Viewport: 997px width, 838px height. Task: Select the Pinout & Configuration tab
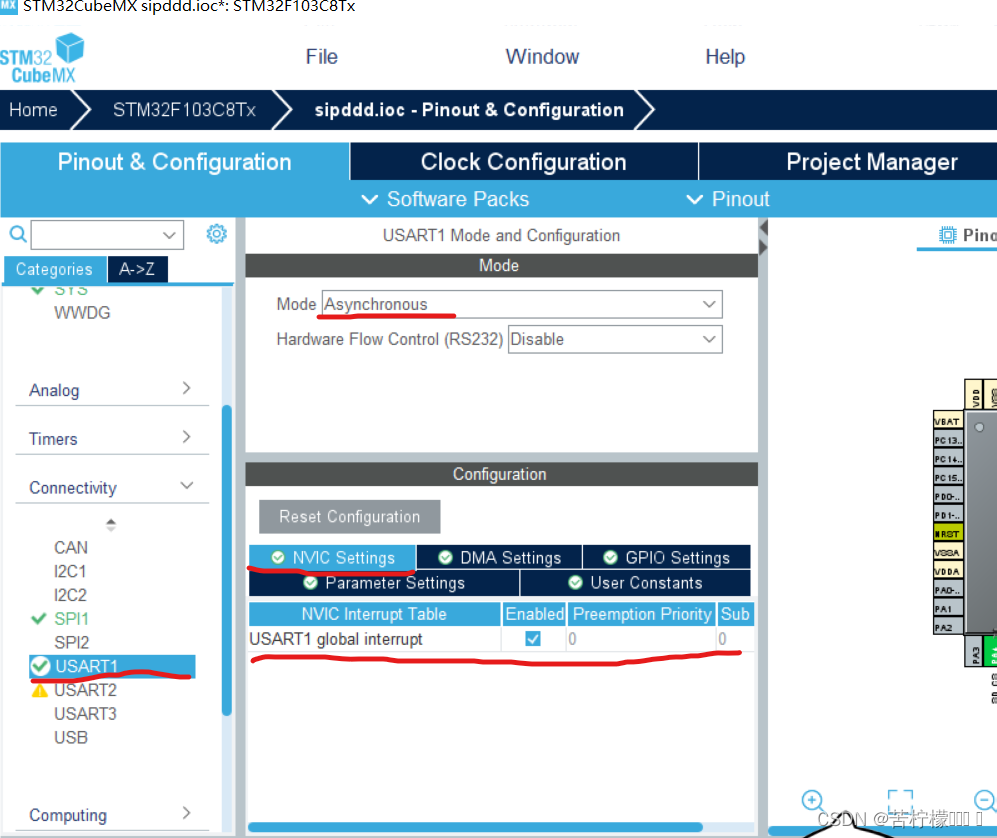(x=174, y=162)
